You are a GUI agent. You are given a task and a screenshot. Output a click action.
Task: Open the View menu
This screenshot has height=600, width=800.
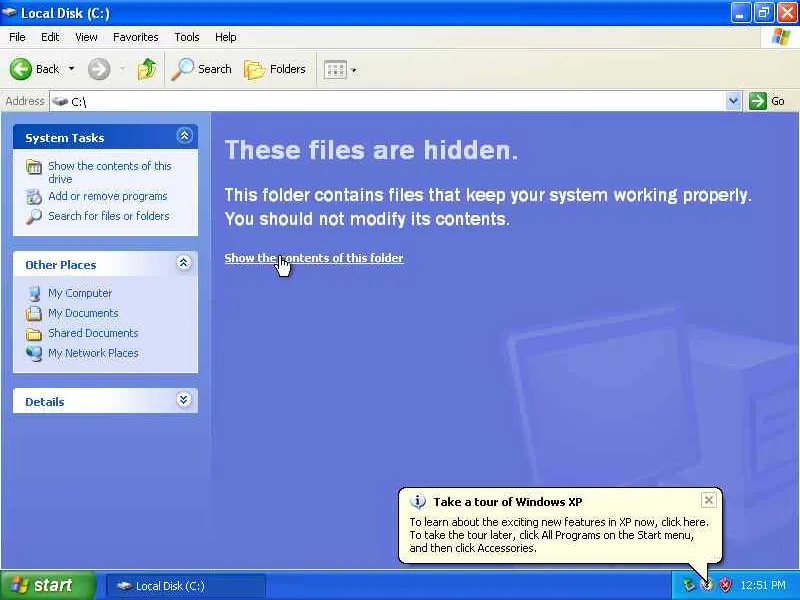tap(86, 37)
